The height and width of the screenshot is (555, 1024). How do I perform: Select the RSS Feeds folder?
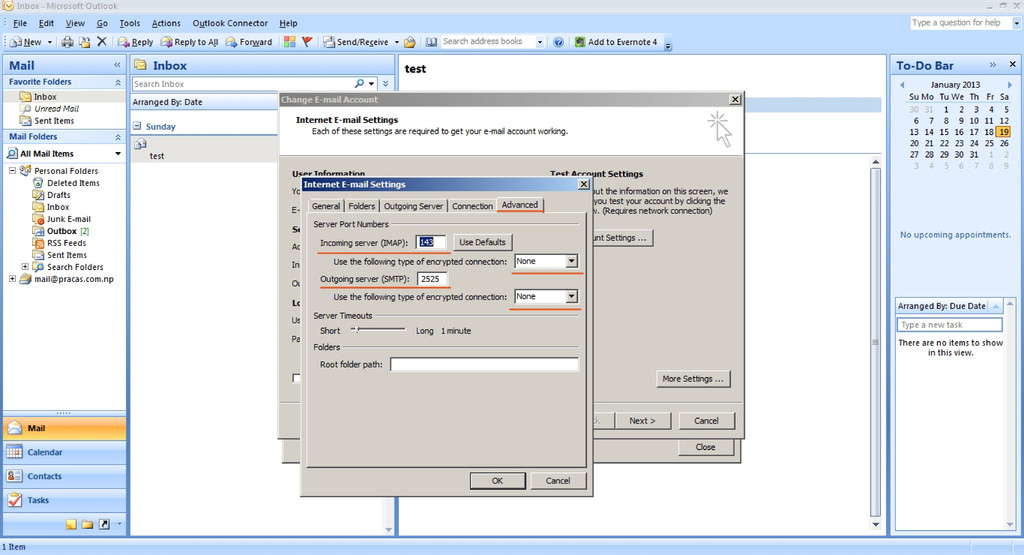point(67,243)
